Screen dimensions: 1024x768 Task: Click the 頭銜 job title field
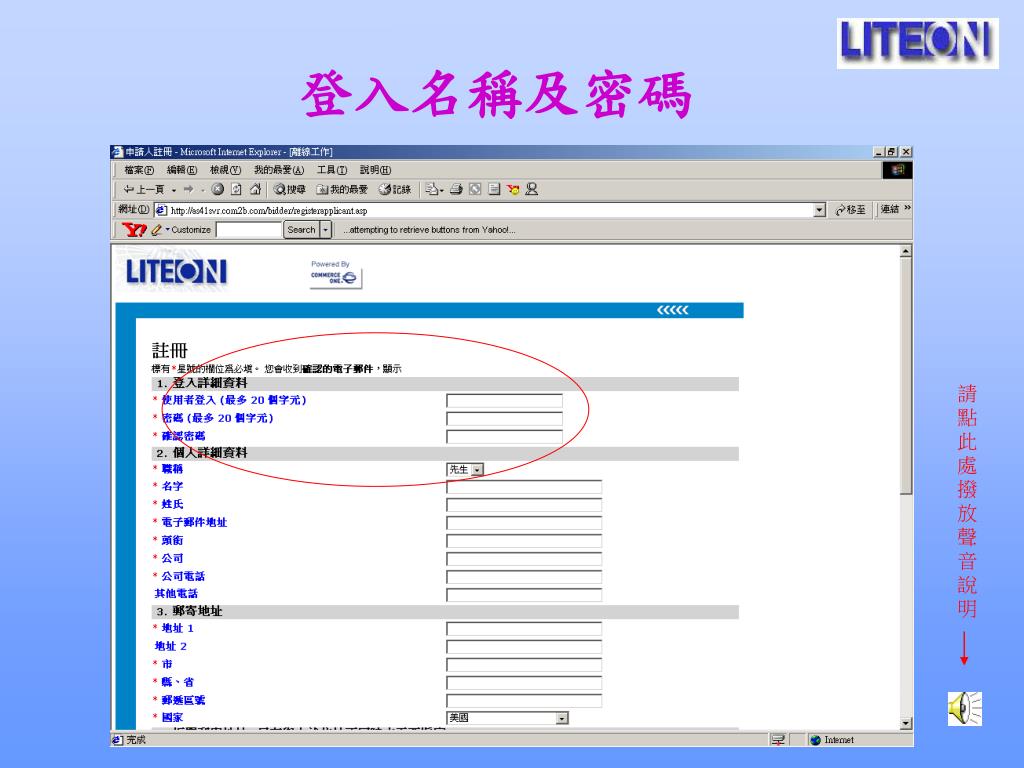coord(524,541)
